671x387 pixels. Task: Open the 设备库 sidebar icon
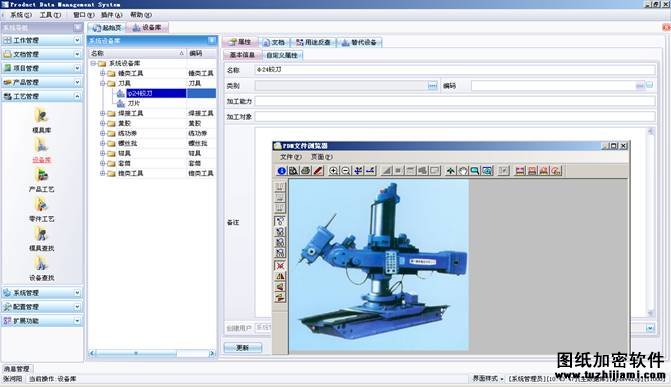(41, 146)
